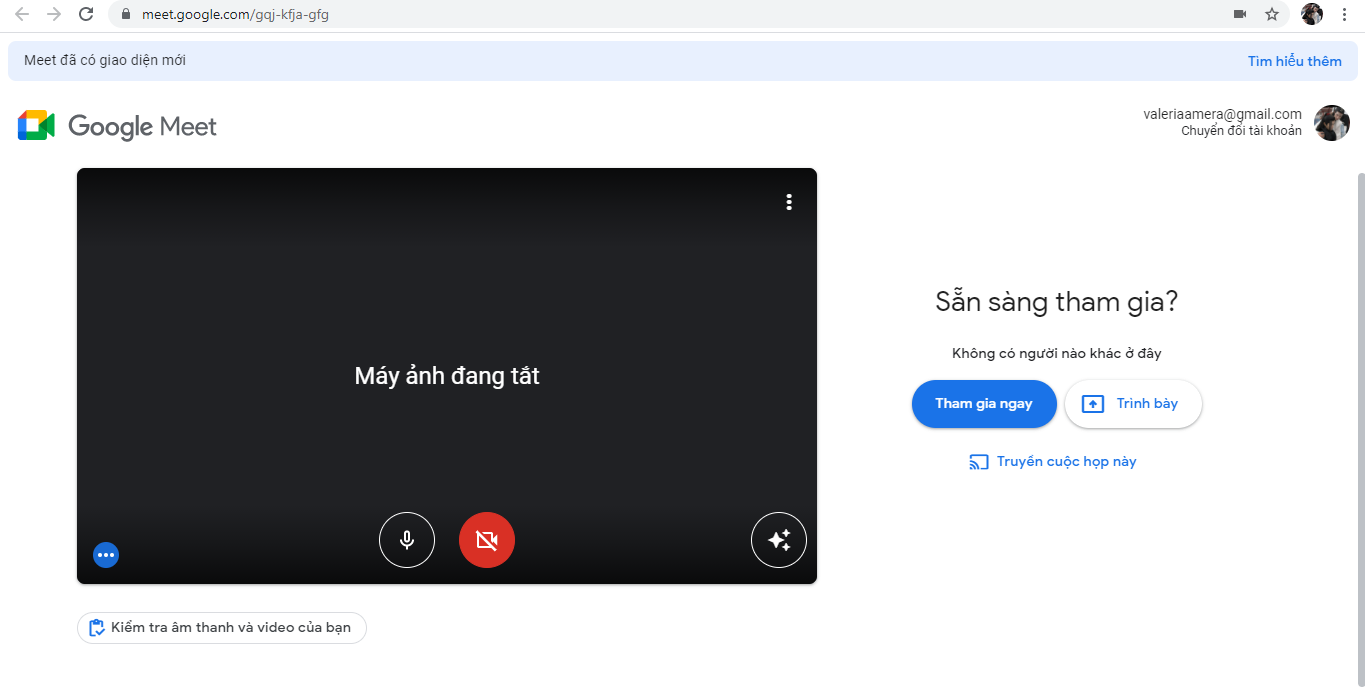This screenshot has height=690, width=1365.
Task: Open account avatar beside valeriaamera@gmail.com
Action: click(1332, 123)
